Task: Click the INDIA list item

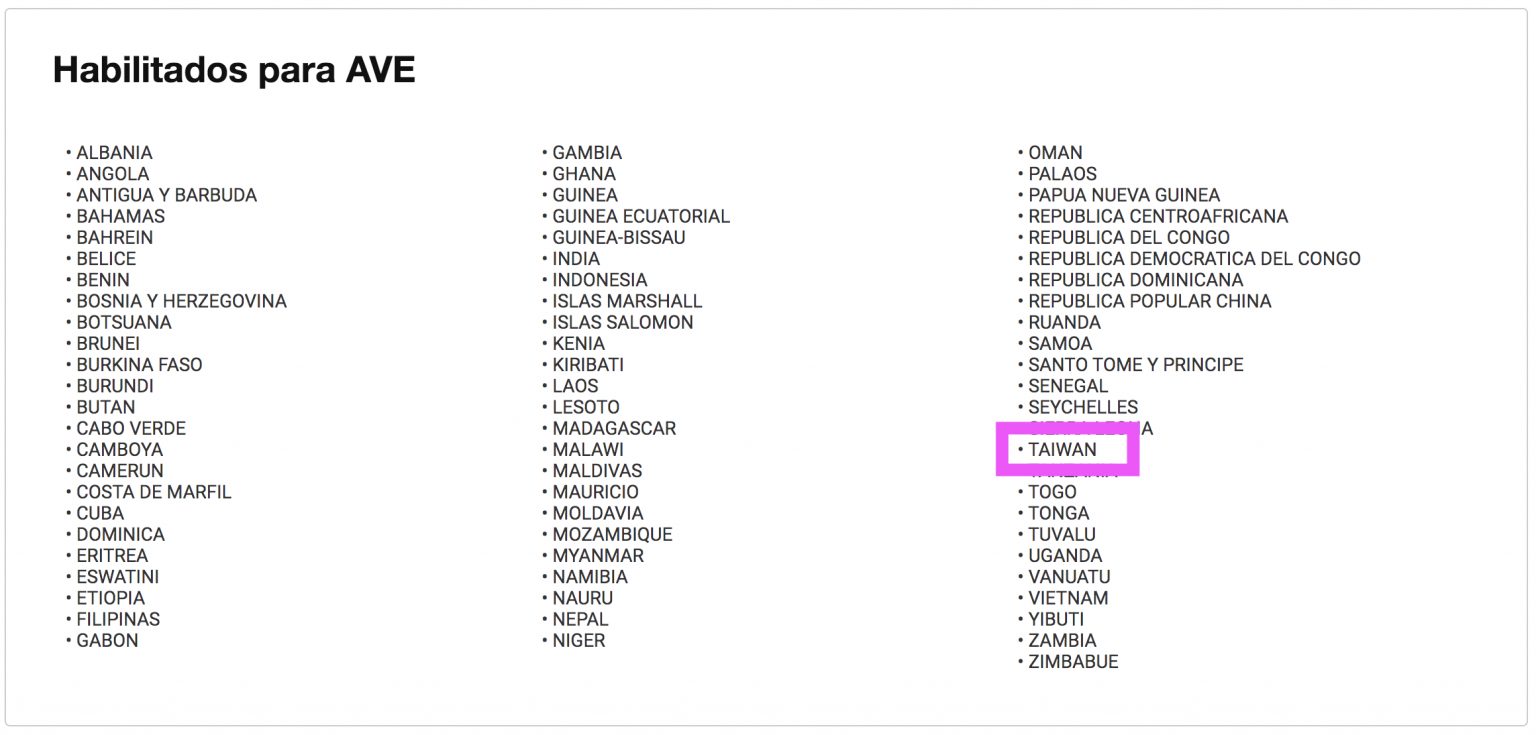Action: [x=576, y=259]
